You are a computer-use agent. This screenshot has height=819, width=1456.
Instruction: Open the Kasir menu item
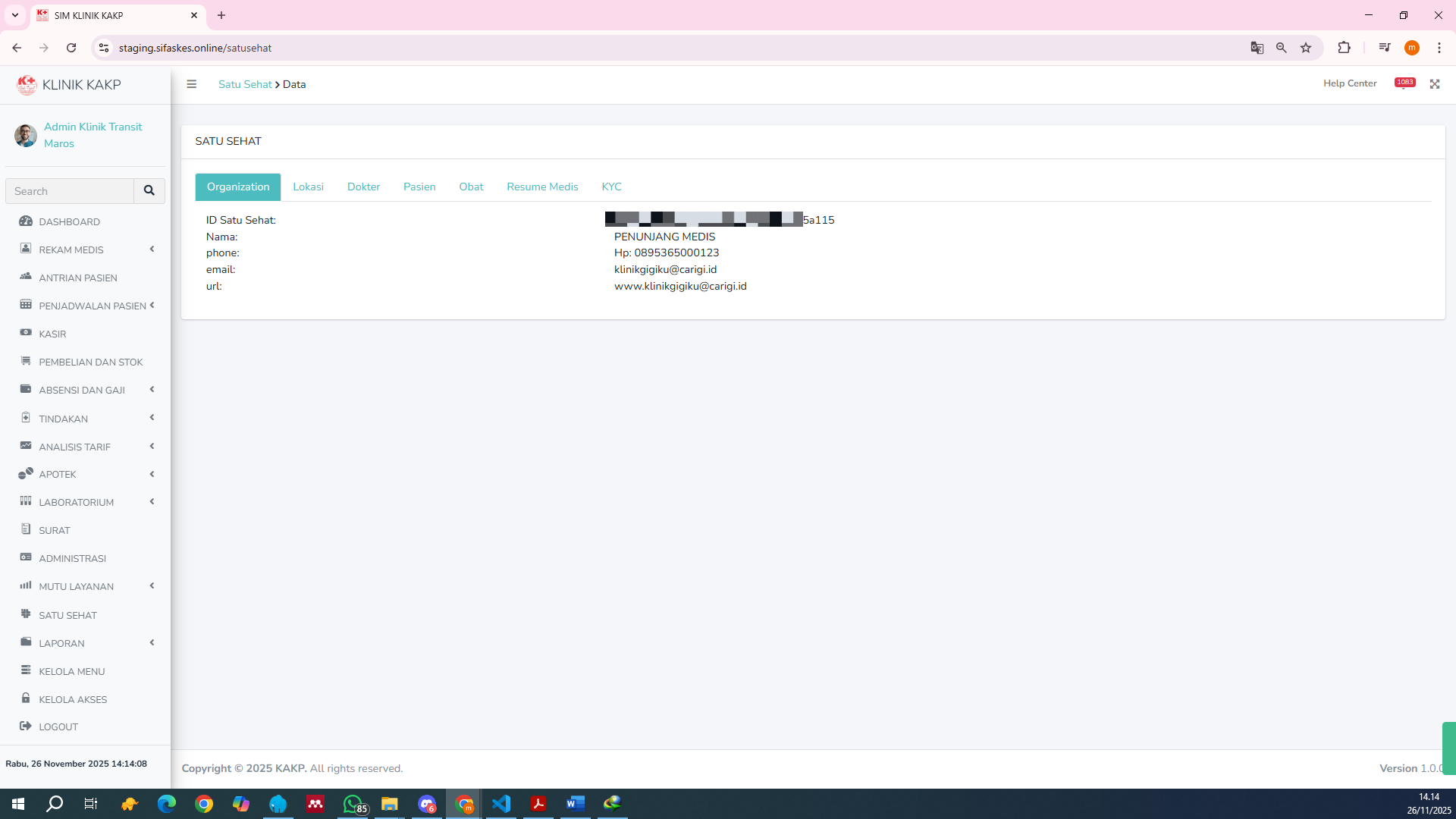[x=52, y=334]
